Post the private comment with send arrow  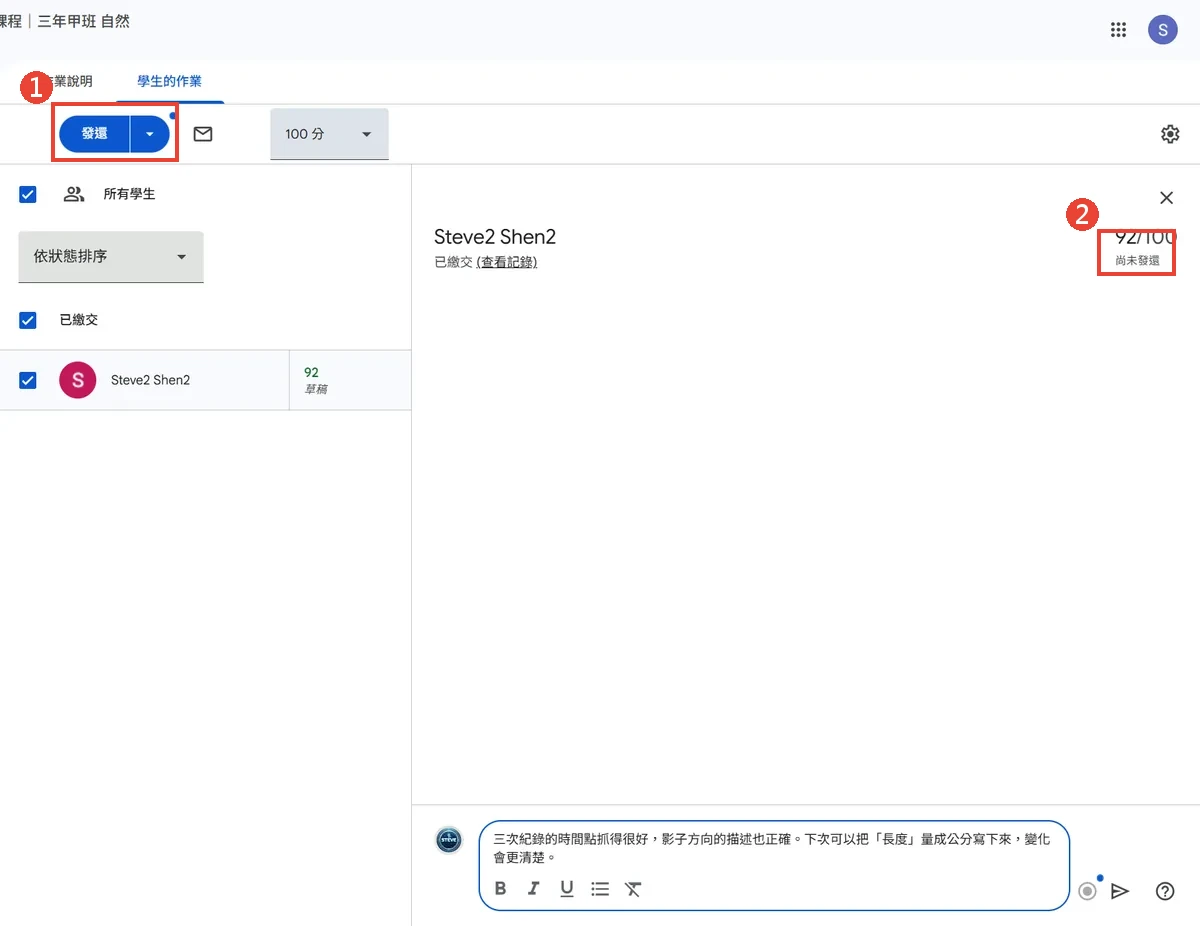pos(1121,891)
